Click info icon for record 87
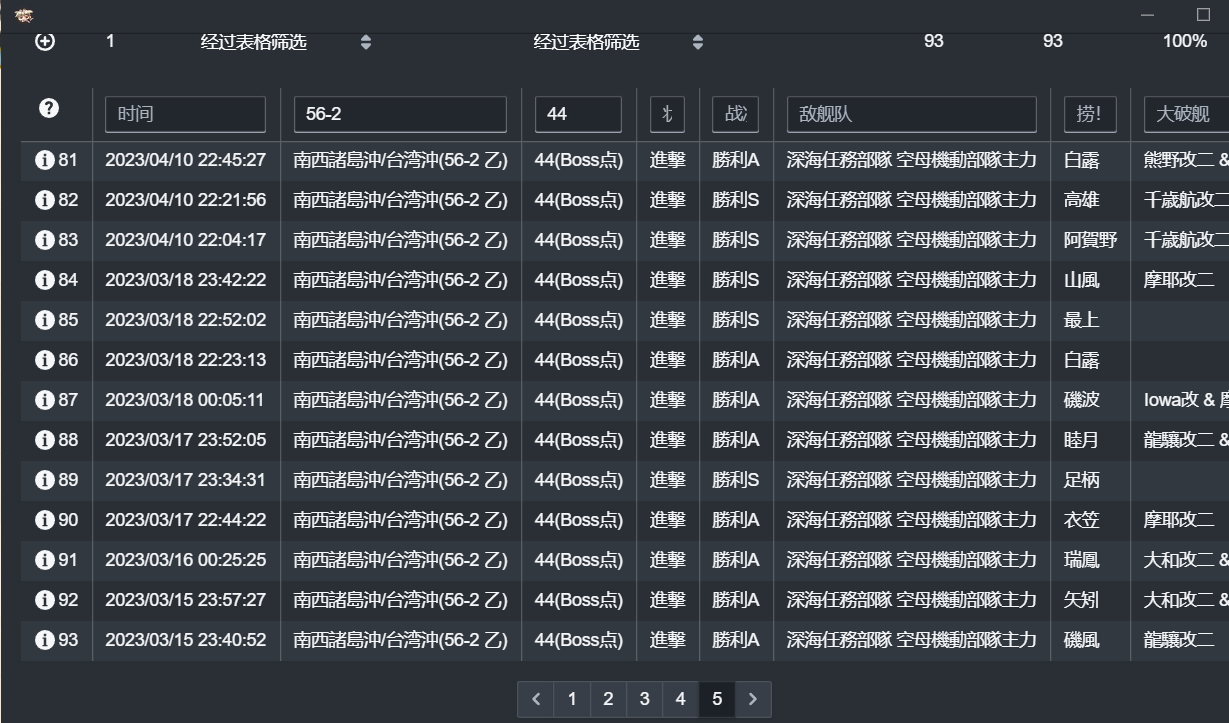Image resolution: width=1229 pixels, height=723 pixels. click(x=44, y=400)
